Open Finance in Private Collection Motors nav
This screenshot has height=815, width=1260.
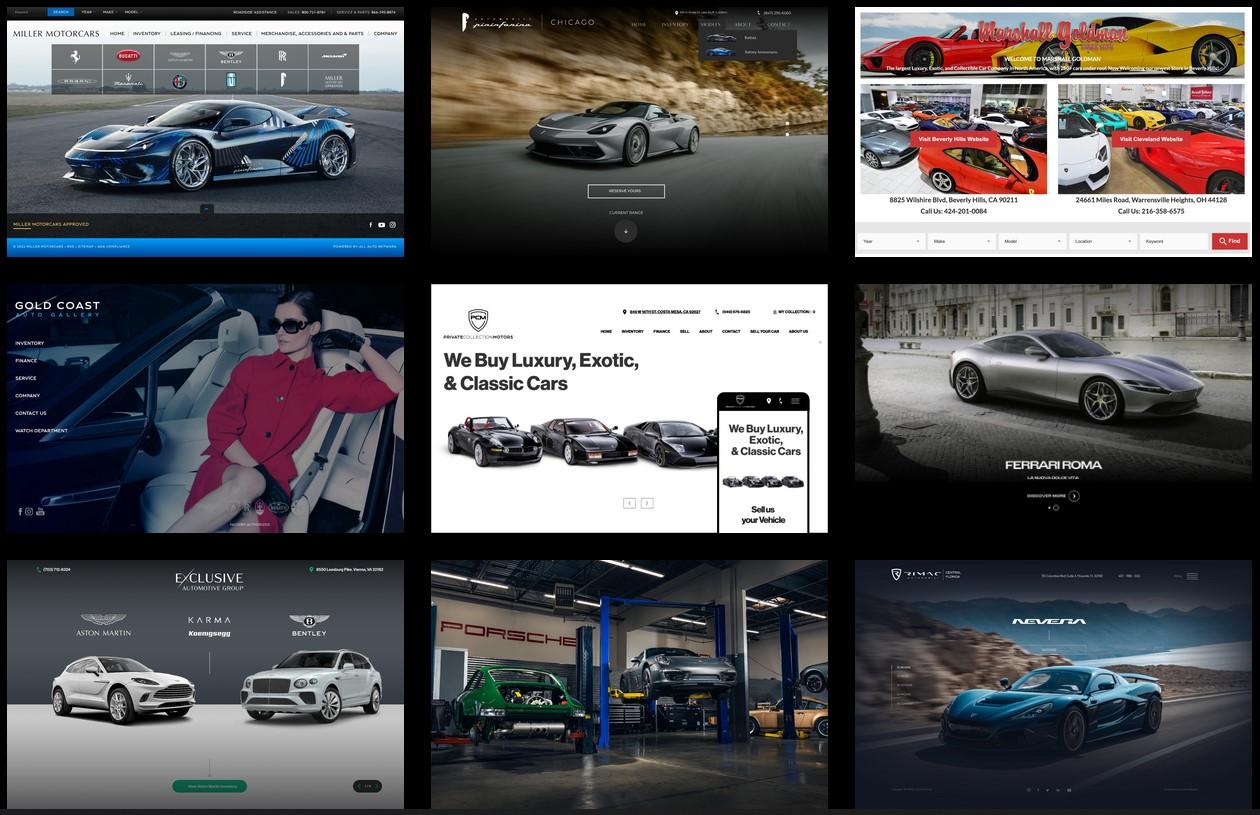coord(662,331)
